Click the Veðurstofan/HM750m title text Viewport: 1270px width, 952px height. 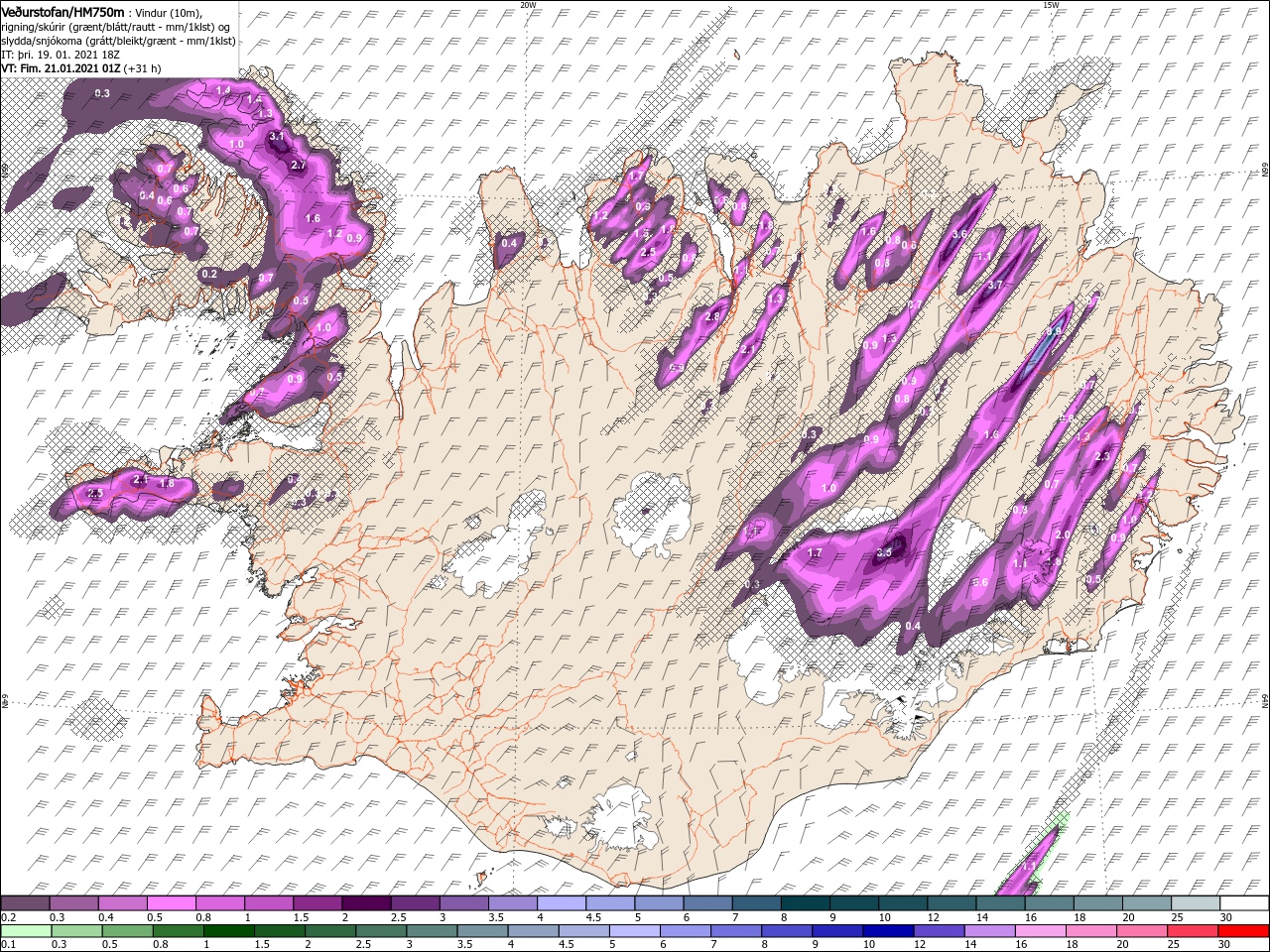(x=63, y=11)
